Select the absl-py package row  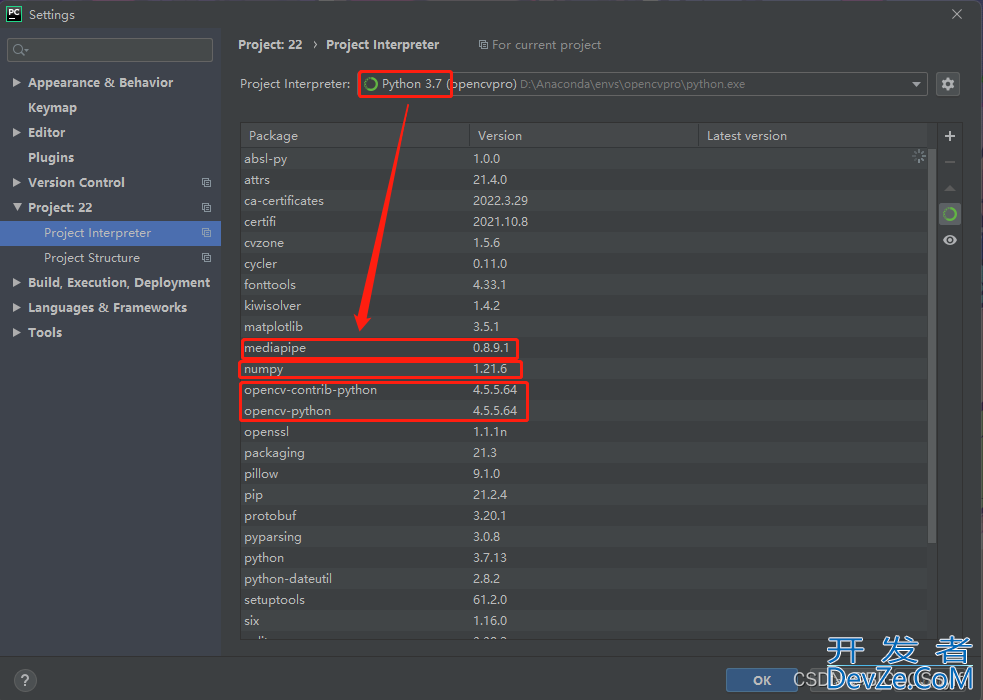point(584,159)
